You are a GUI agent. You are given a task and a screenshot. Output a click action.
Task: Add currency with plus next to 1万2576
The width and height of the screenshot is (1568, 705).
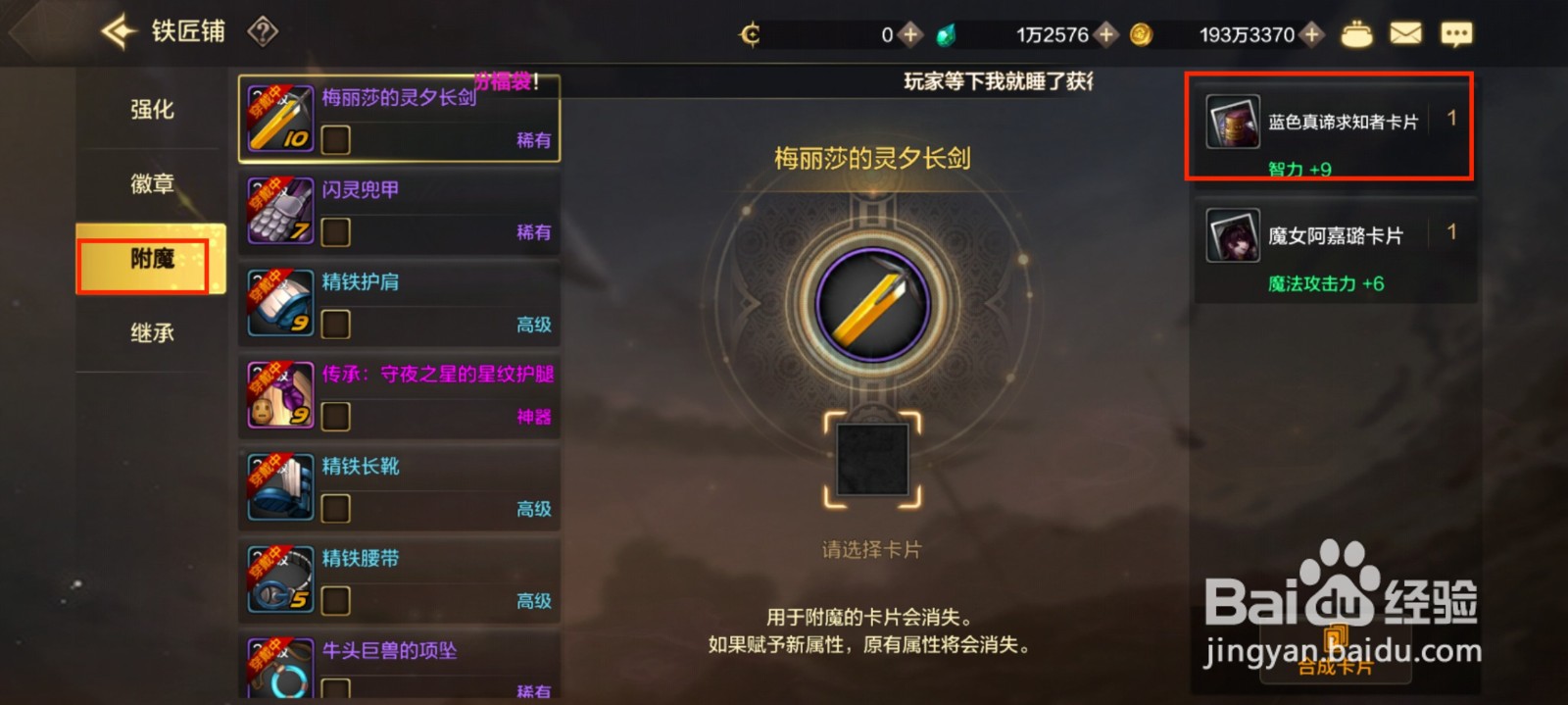pyautogui.click(x=1106, y=35)
